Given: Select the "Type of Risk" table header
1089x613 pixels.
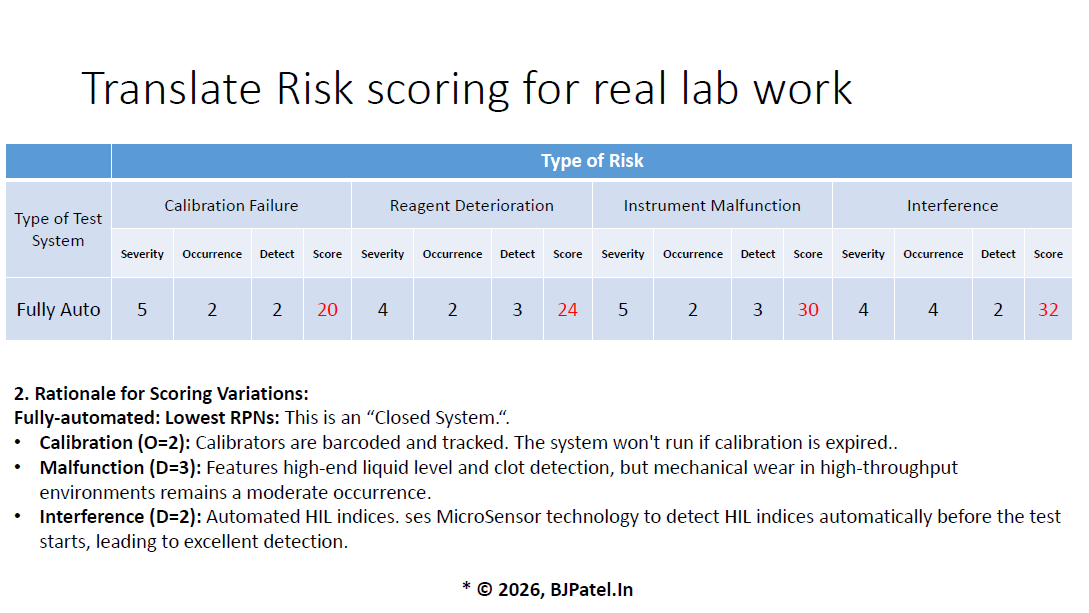Looking at the screenshot, I should pyautogui.click(x=592, y=161).
